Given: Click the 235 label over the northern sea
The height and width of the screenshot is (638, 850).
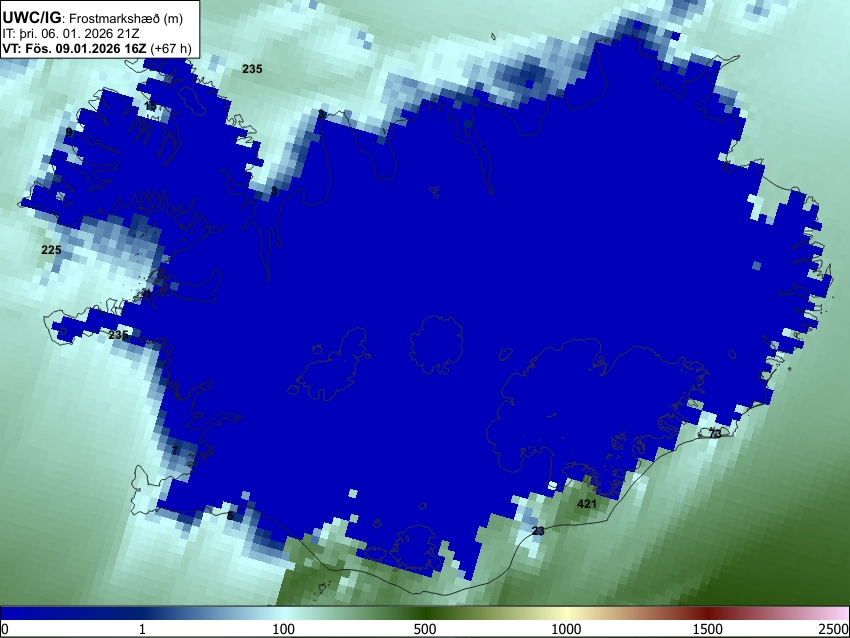Looking at the screenshot, I should pyautogui.click(x=252, y=69).
